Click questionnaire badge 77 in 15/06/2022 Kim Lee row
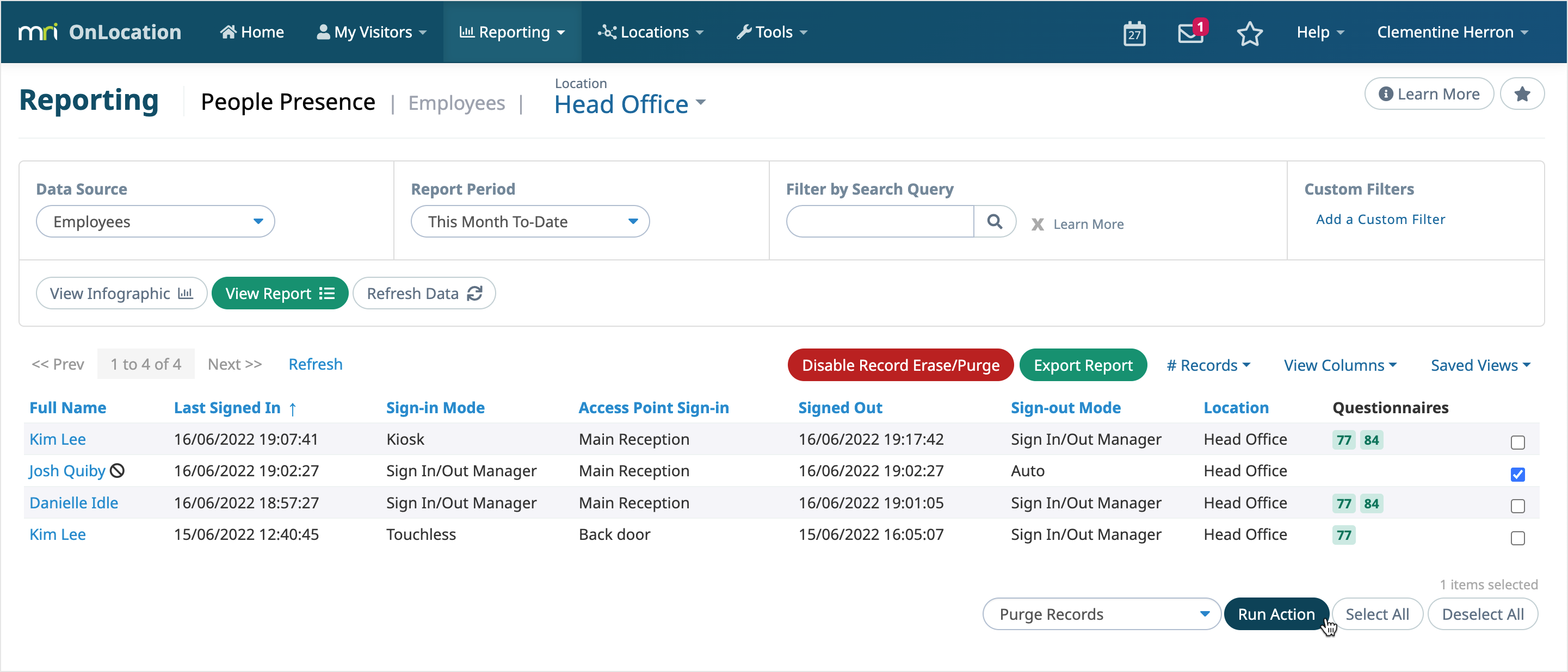This screenshot has width=1568, height=672. click(x=1343, y=534)
